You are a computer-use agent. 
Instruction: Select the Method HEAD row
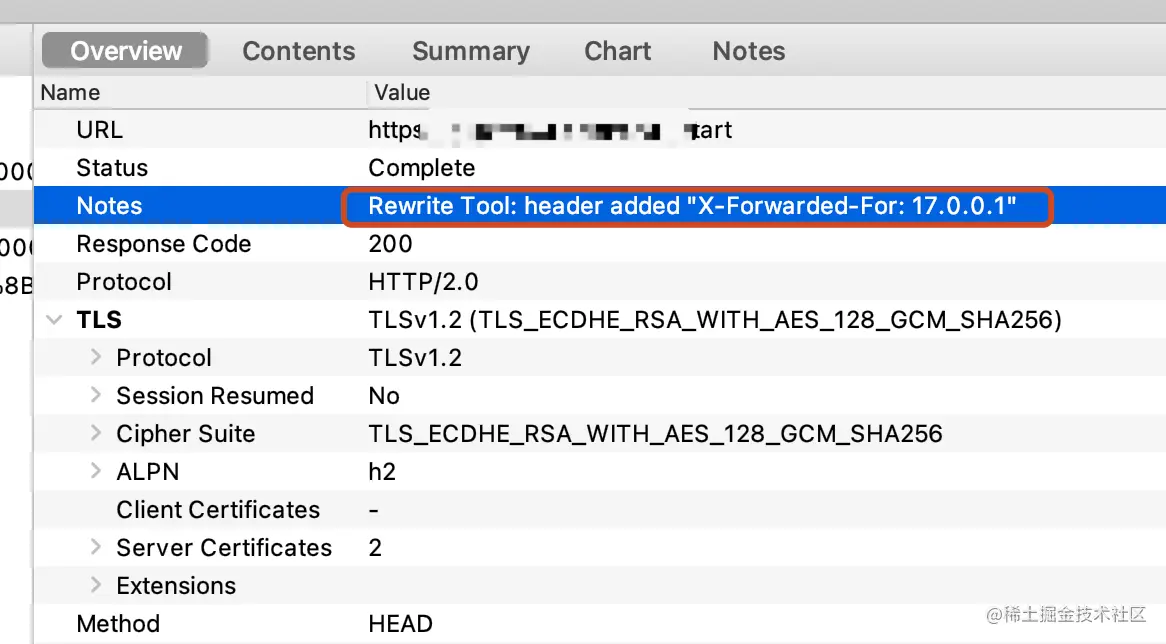click(x=599, y=623)
